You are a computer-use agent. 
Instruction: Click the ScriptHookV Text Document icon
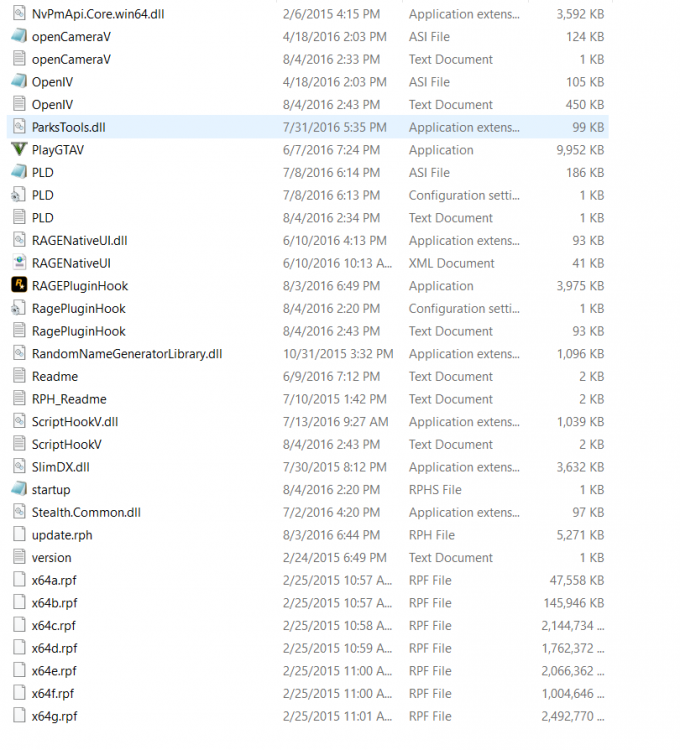pos(19,443)
